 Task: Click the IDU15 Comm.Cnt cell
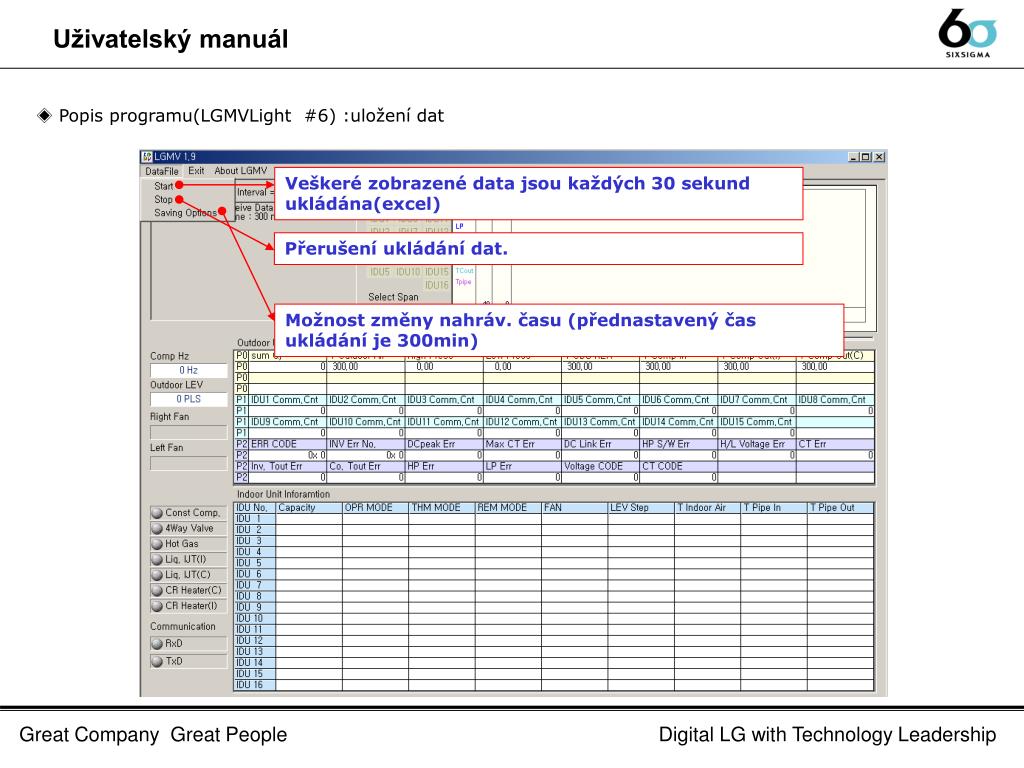click(x=757, y=422)
